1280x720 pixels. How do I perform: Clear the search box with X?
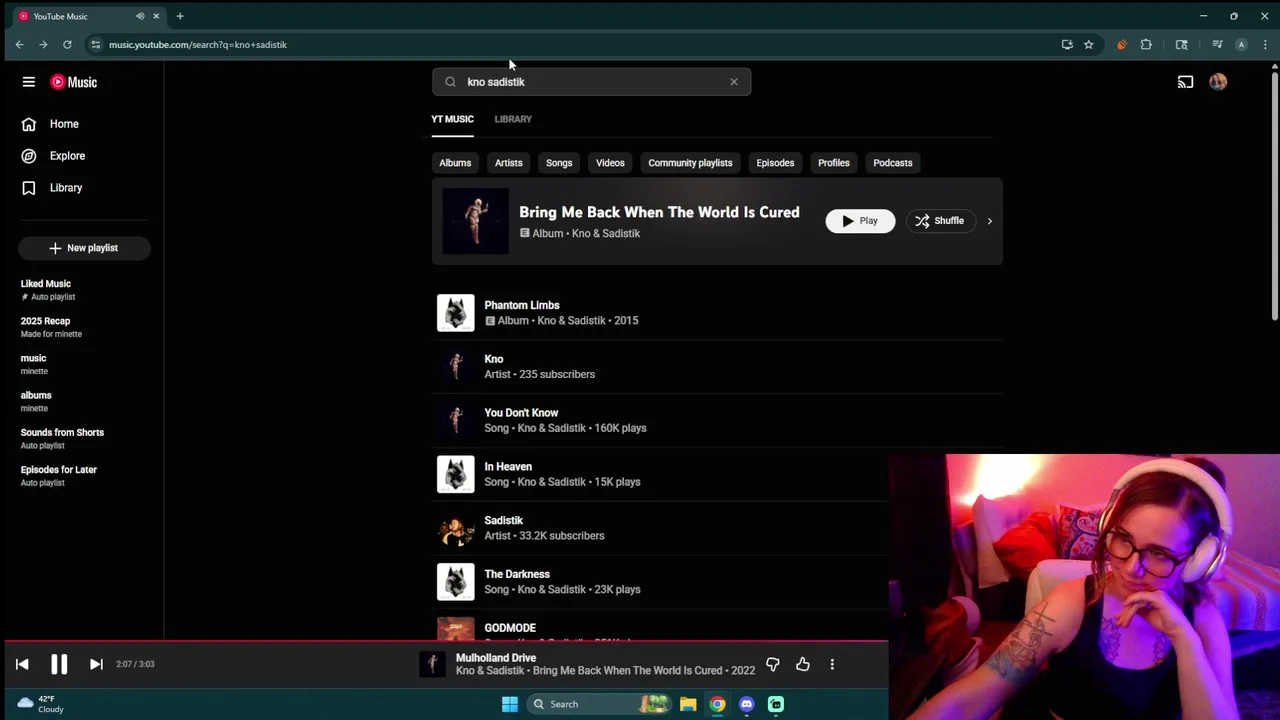734,82
